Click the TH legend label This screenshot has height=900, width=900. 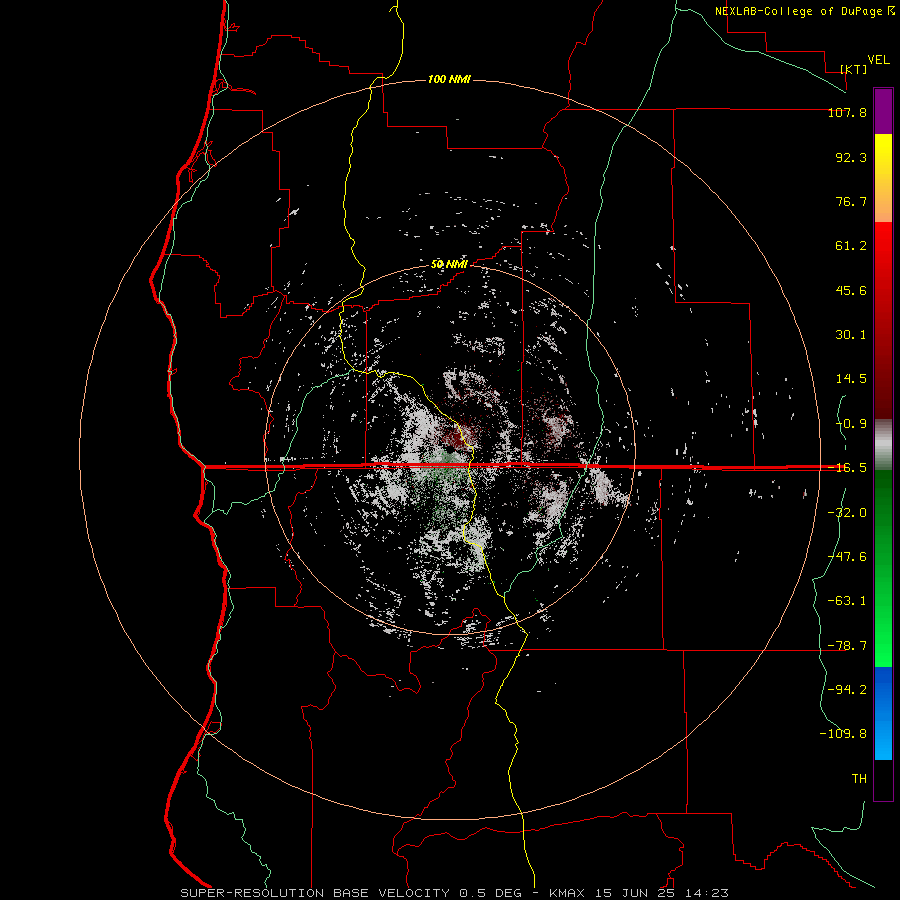click(x=859, y=778)
